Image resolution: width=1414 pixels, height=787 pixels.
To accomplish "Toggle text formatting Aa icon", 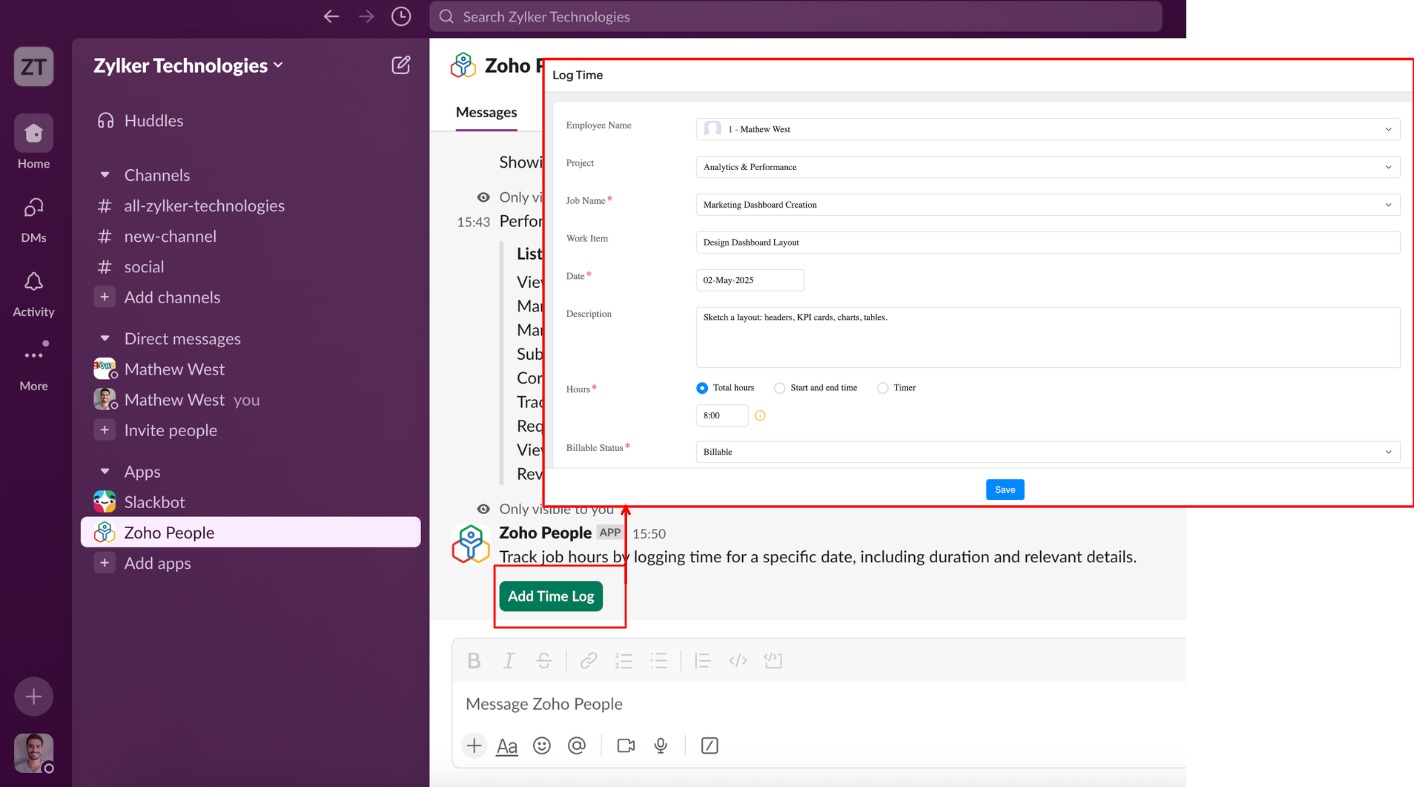I will coord(507,746).
